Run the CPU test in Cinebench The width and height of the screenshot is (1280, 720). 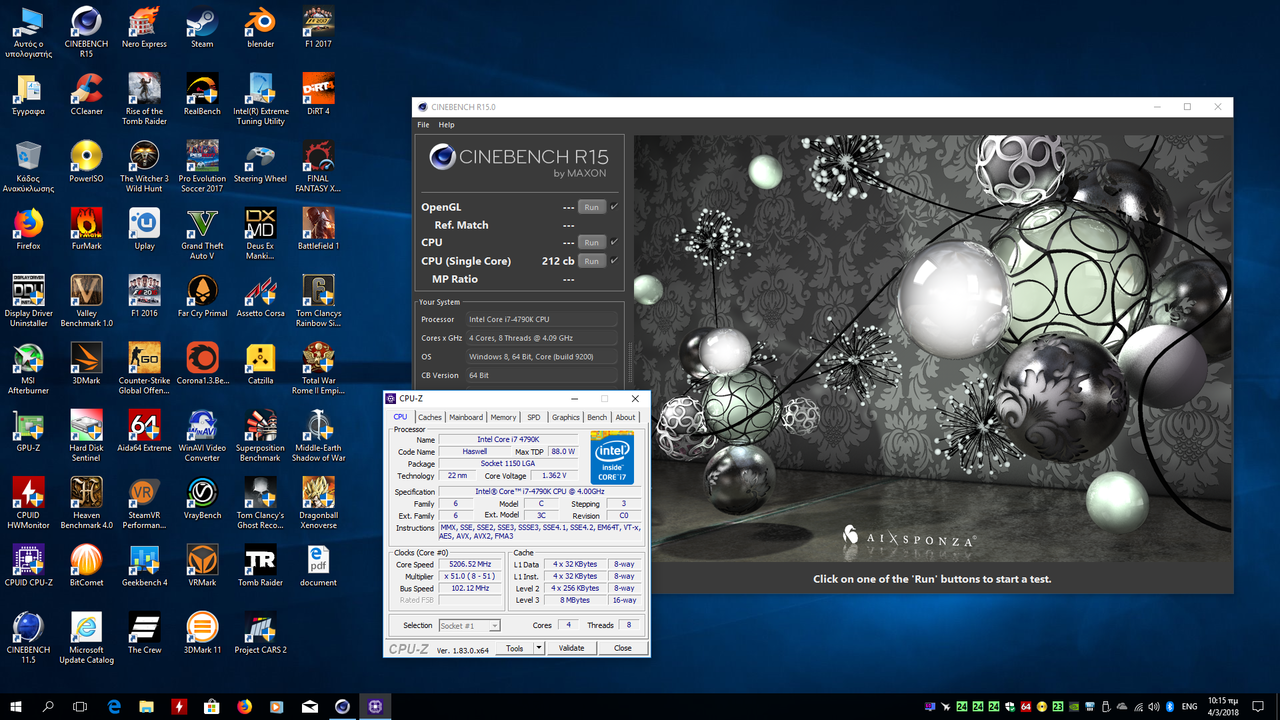tap(592, 242)
